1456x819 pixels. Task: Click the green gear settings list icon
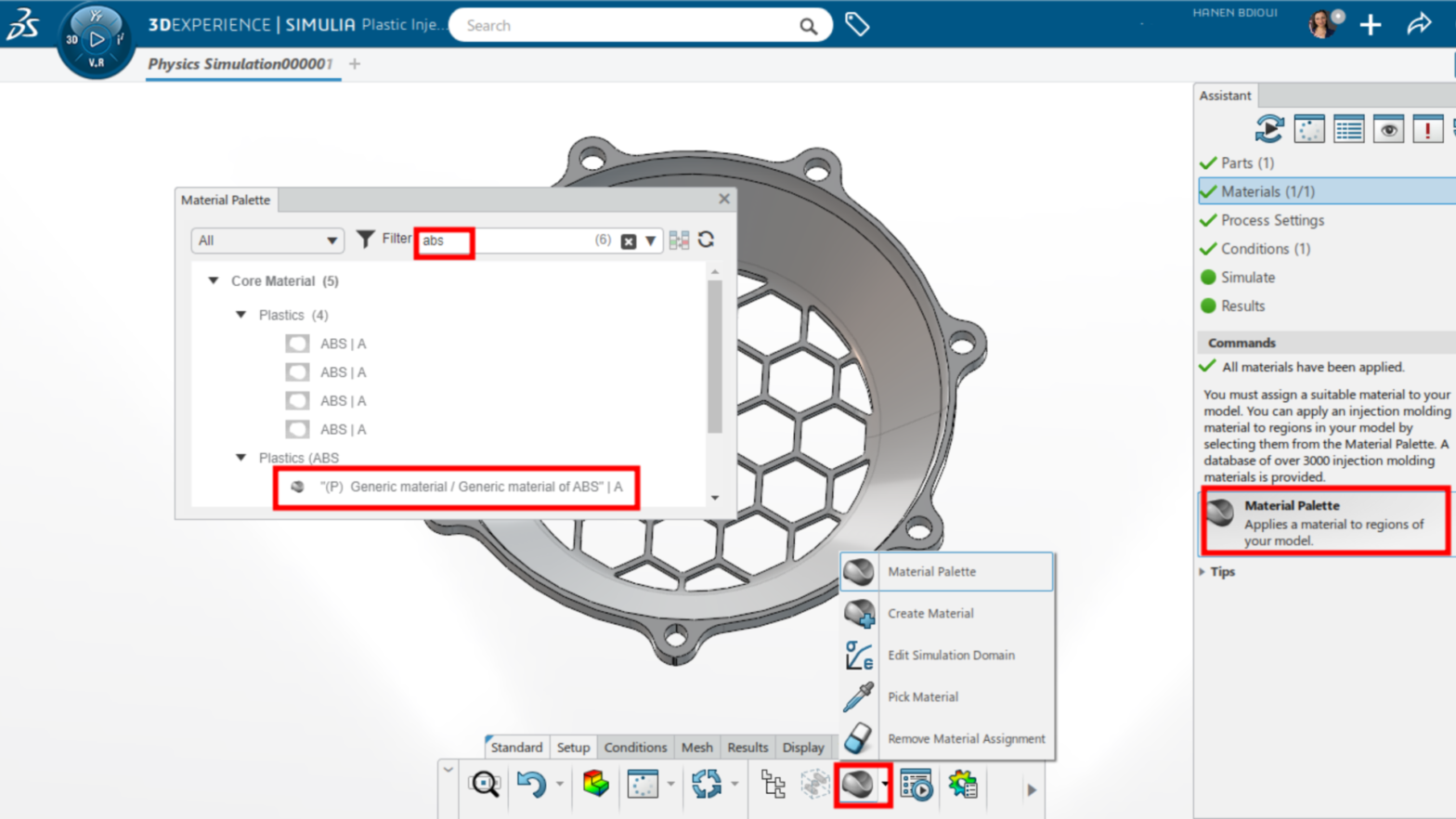pyautogui.click(x=963, y=785)
